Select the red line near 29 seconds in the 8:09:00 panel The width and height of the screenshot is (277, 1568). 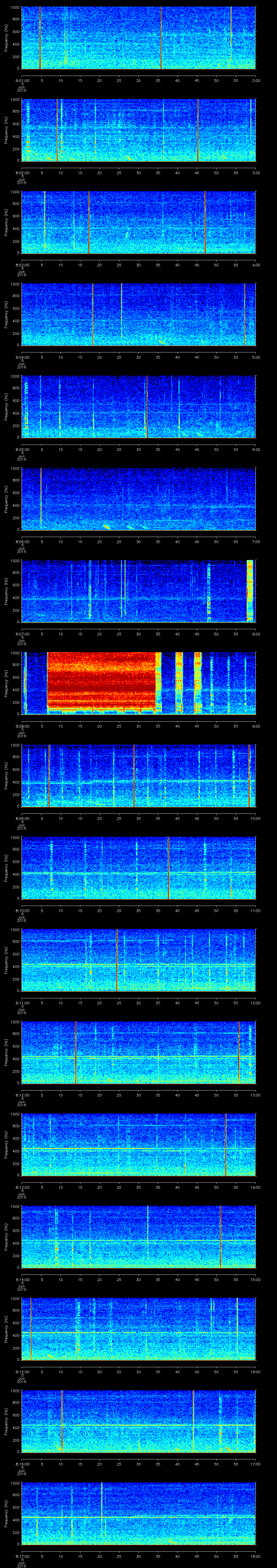134,775
